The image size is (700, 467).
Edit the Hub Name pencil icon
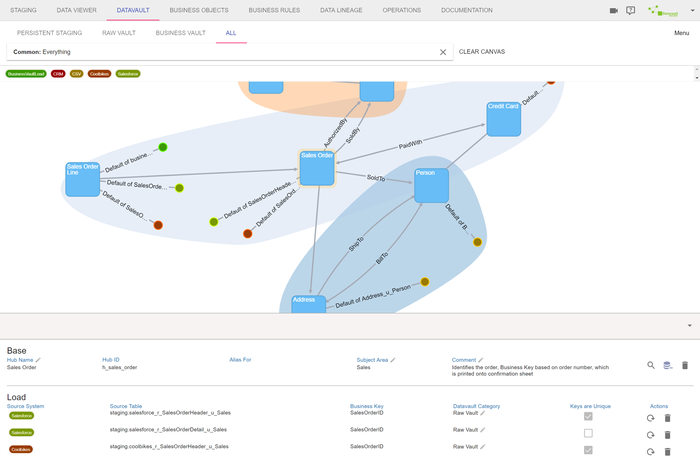(38, 360)
